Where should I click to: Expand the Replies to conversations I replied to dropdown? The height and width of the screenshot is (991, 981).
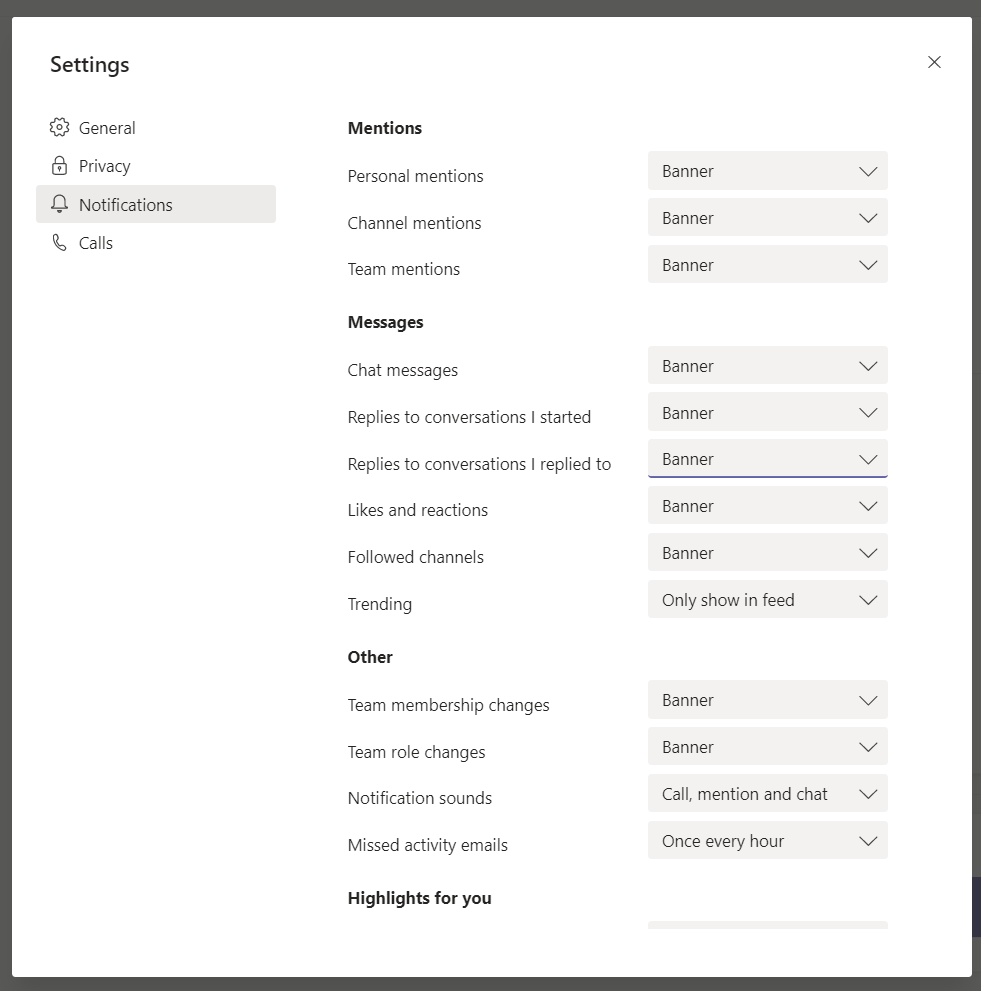point(767,459)
